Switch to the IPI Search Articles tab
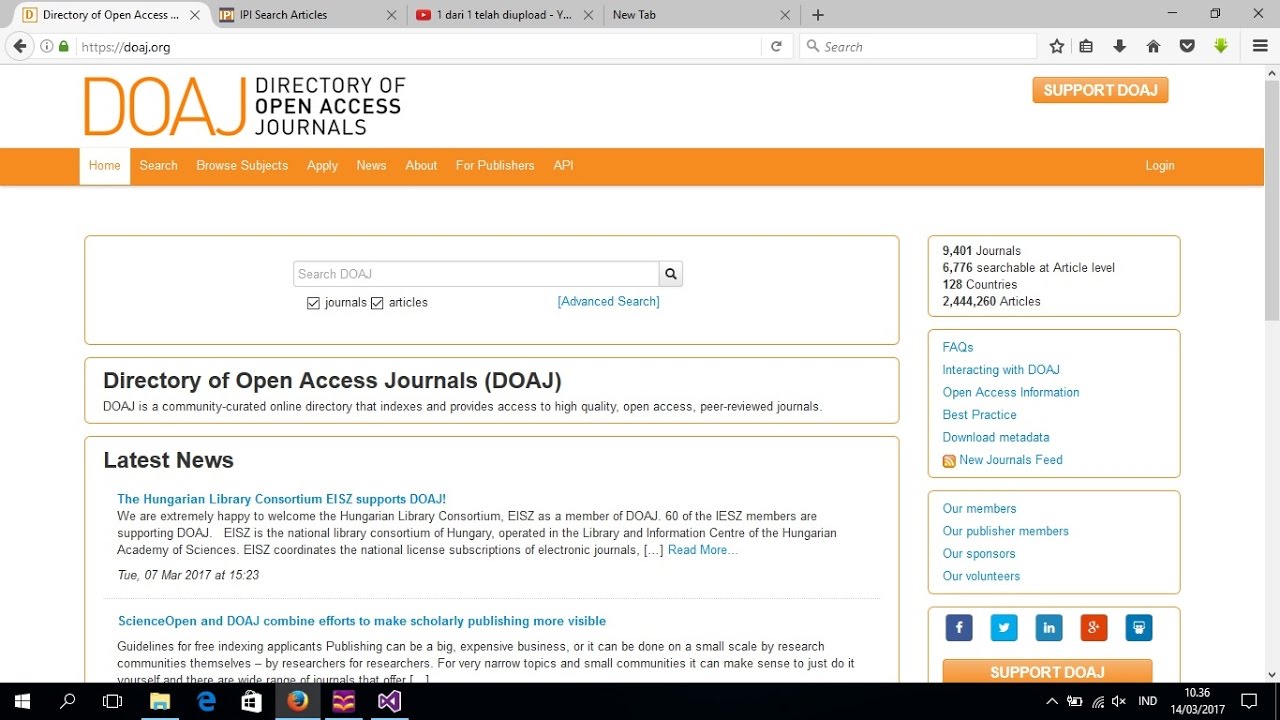 (304, 15)
